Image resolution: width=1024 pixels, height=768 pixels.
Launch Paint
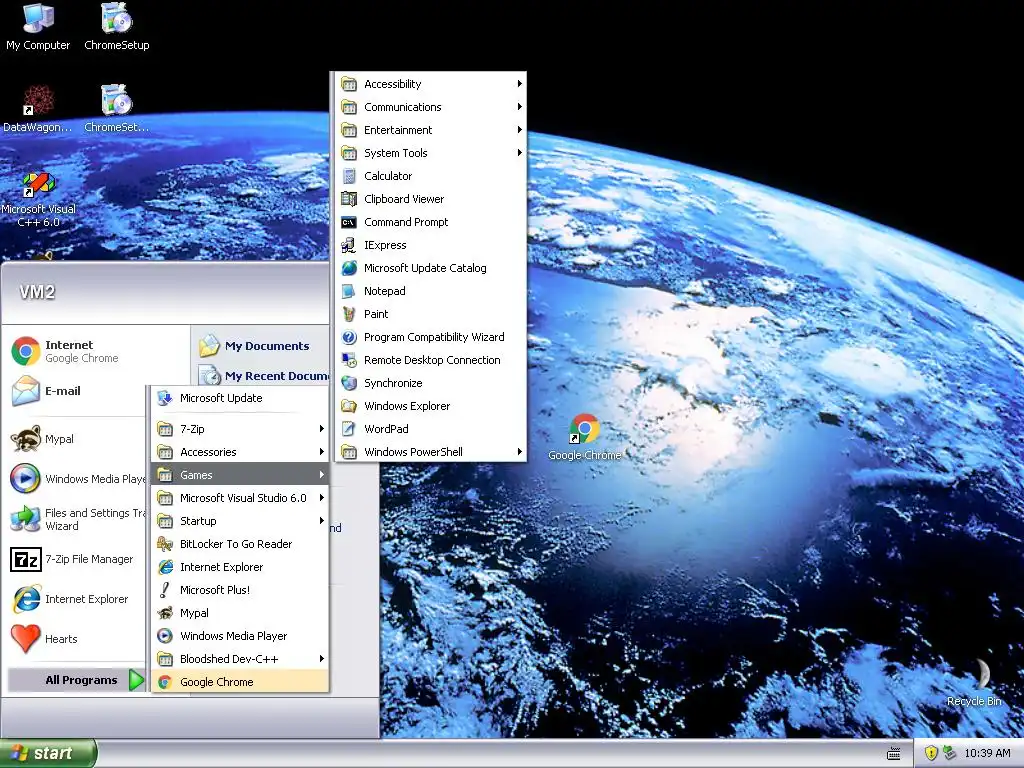pyautogui.click(x=431, y=313)
